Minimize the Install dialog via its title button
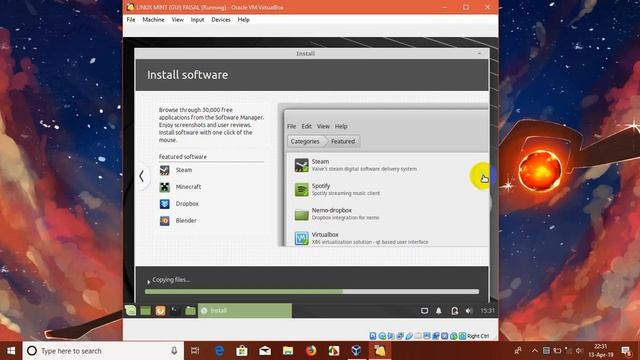The image size is (640, 360). 479,53
